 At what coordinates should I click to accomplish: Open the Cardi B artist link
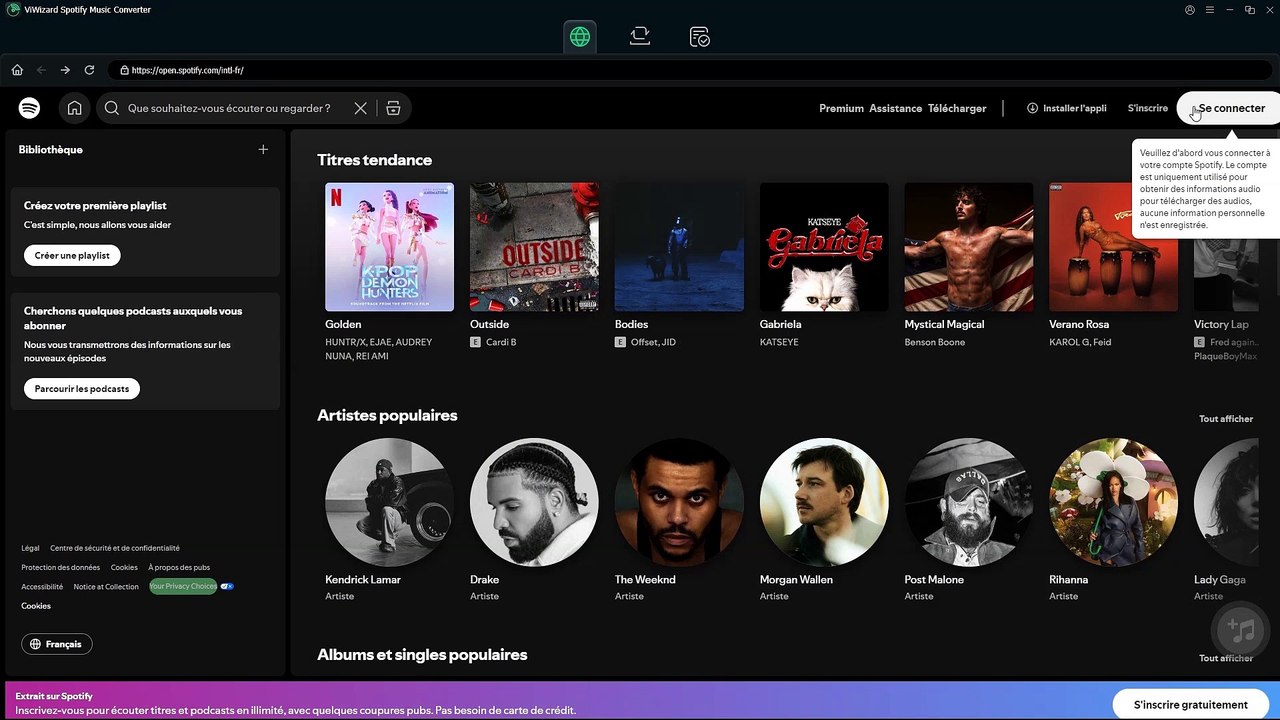[501, 342]
